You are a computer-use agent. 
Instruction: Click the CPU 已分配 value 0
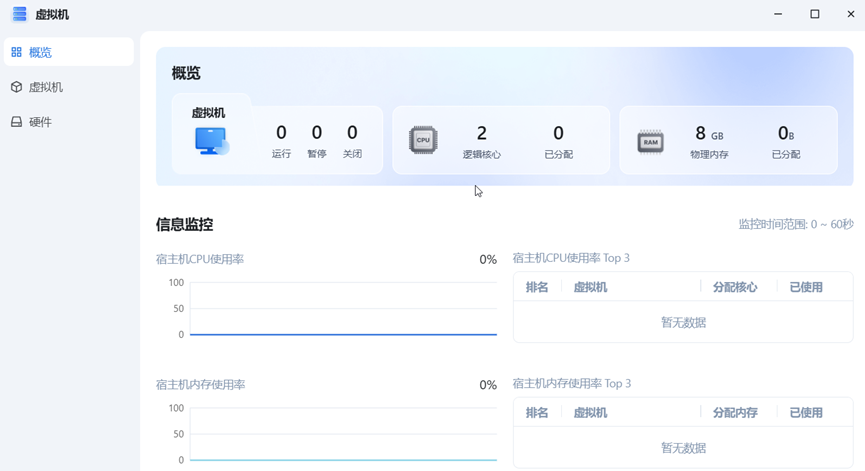click(x=558, y=133)
